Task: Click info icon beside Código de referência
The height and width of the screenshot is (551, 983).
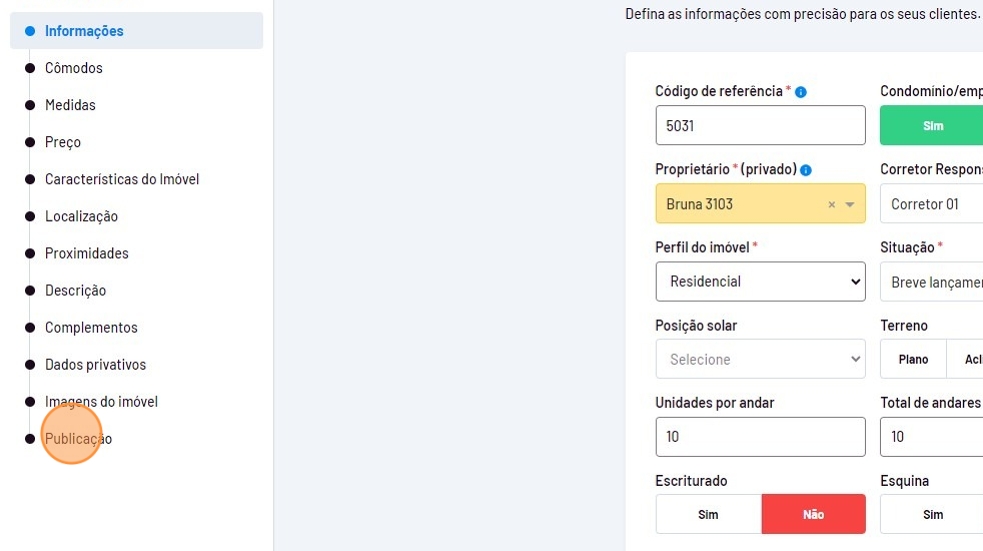Action: tap(801, 92)
